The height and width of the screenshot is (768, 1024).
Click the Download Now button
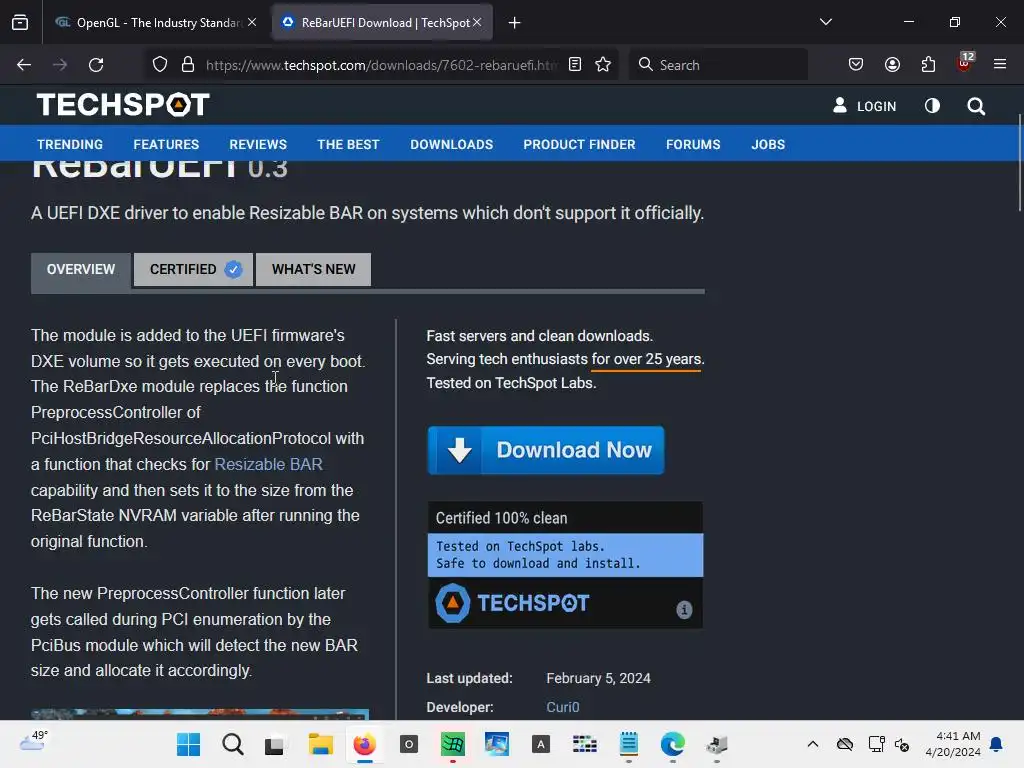coord(546,450)
